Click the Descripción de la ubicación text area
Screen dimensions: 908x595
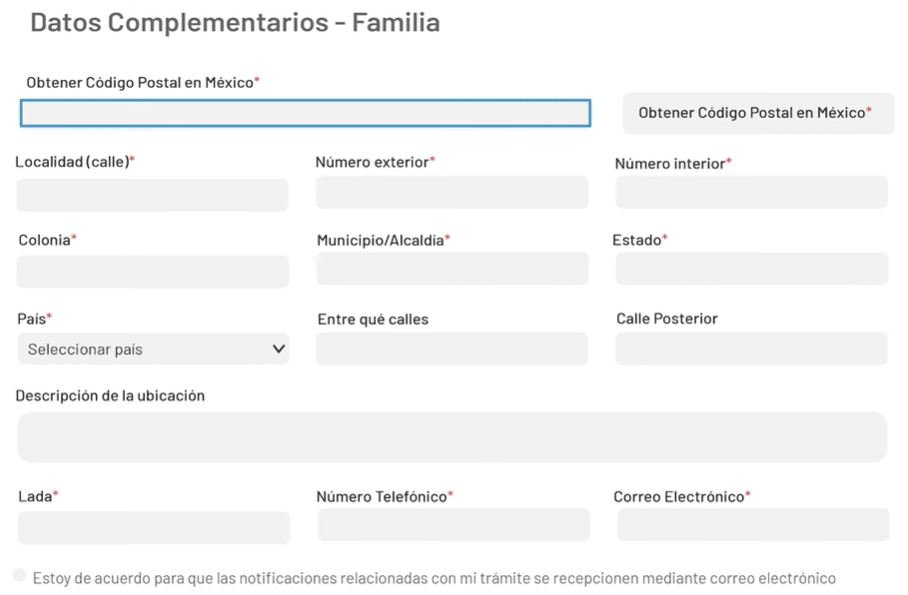pyautogui.click(x=452, y=437)
